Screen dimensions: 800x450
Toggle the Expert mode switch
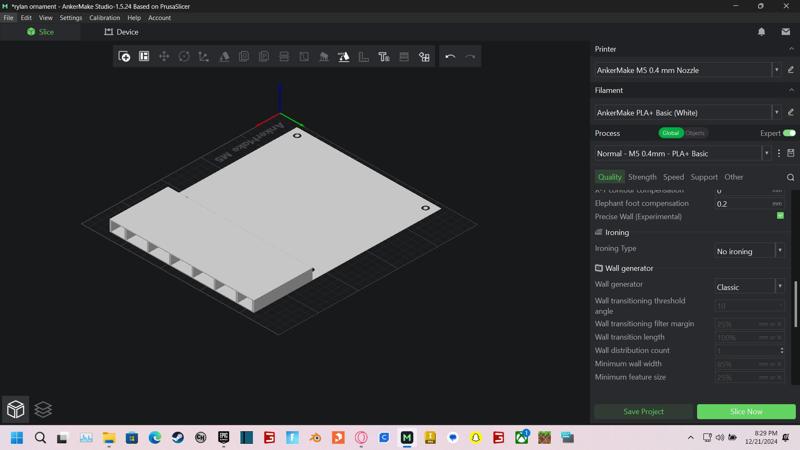pos(789,133)
